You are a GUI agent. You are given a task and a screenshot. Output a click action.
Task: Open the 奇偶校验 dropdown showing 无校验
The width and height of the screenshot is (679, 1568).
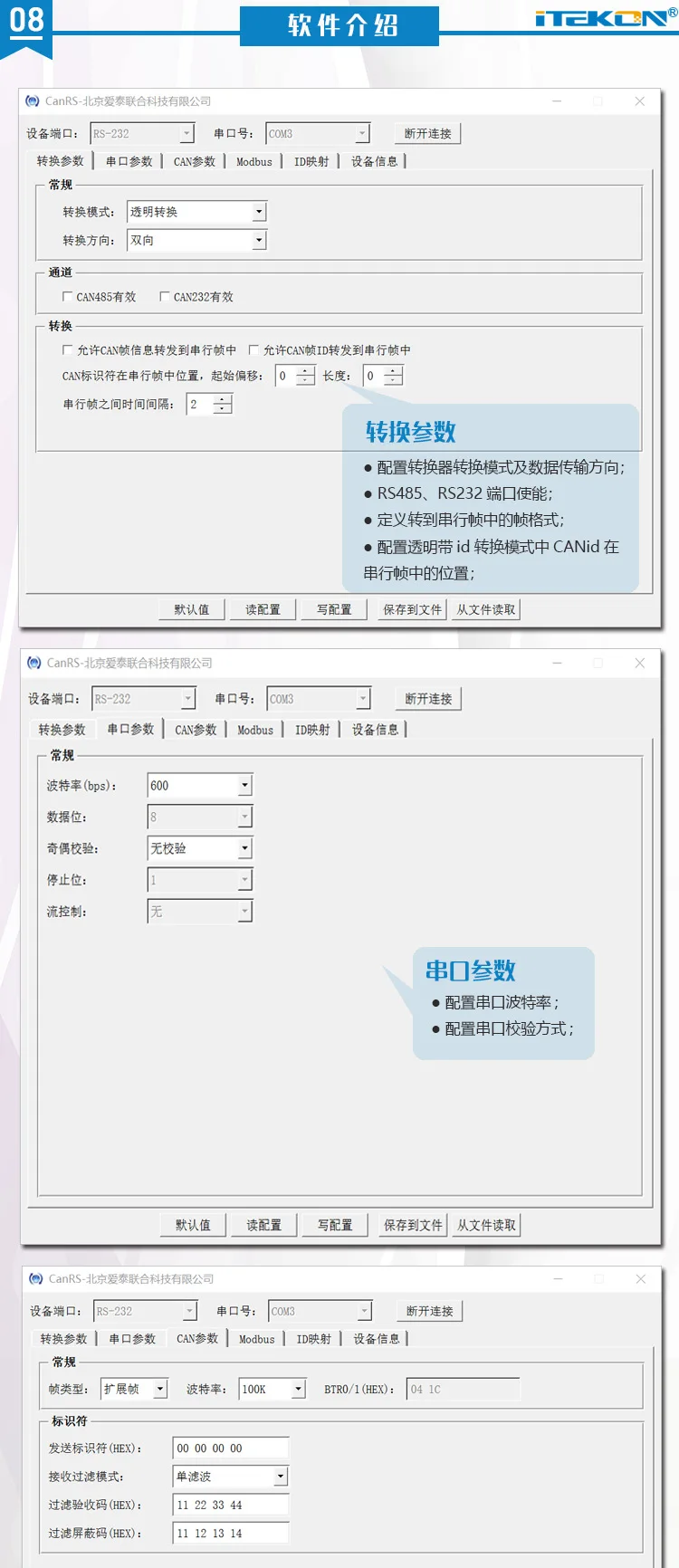click(x=200, y=848)
